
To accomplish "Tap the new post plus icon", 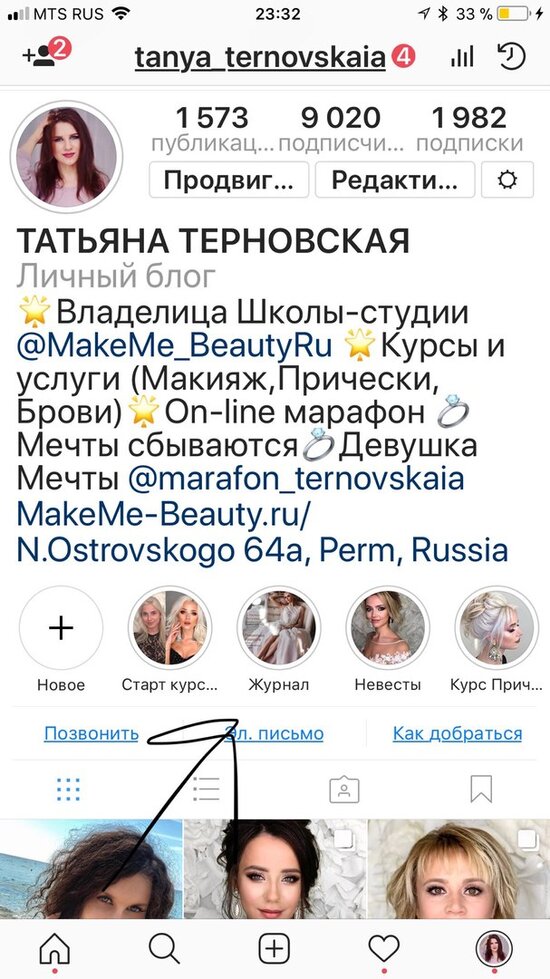I will click(x=274, y=949).
